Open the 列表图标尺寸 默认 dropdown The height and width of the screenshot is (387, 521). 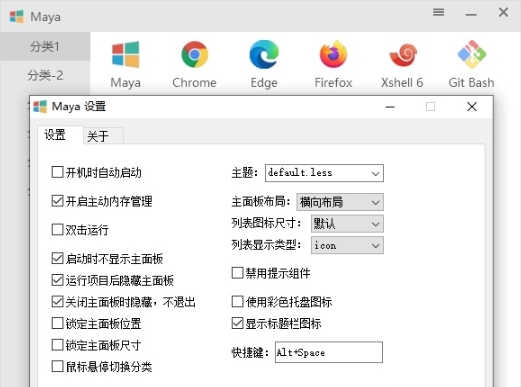coord(347,224)
